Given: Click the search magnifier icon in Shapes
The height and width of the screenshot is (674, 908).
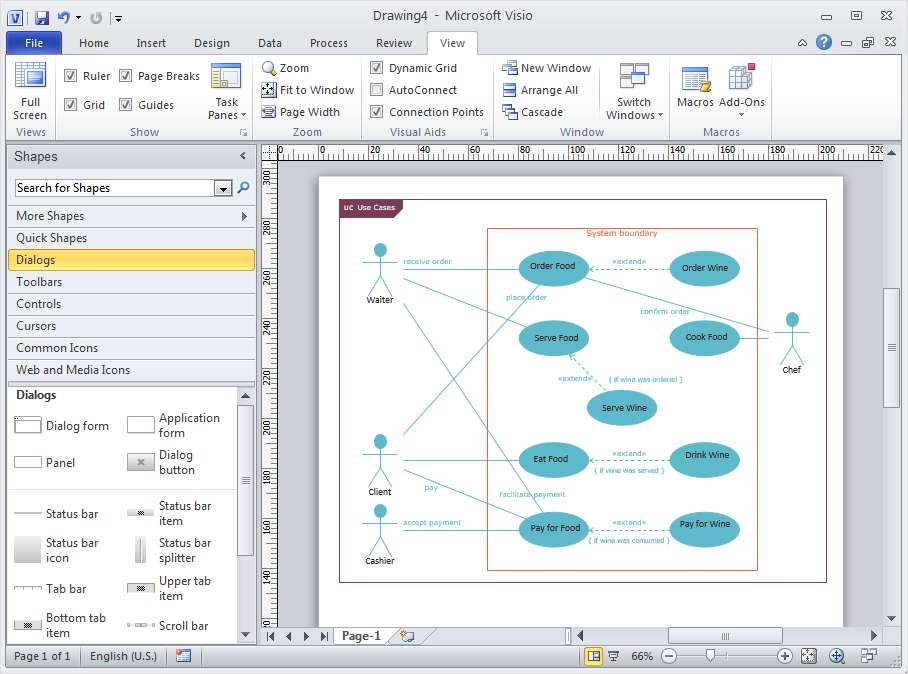Looking at the screenshot, I should [243, 188].
